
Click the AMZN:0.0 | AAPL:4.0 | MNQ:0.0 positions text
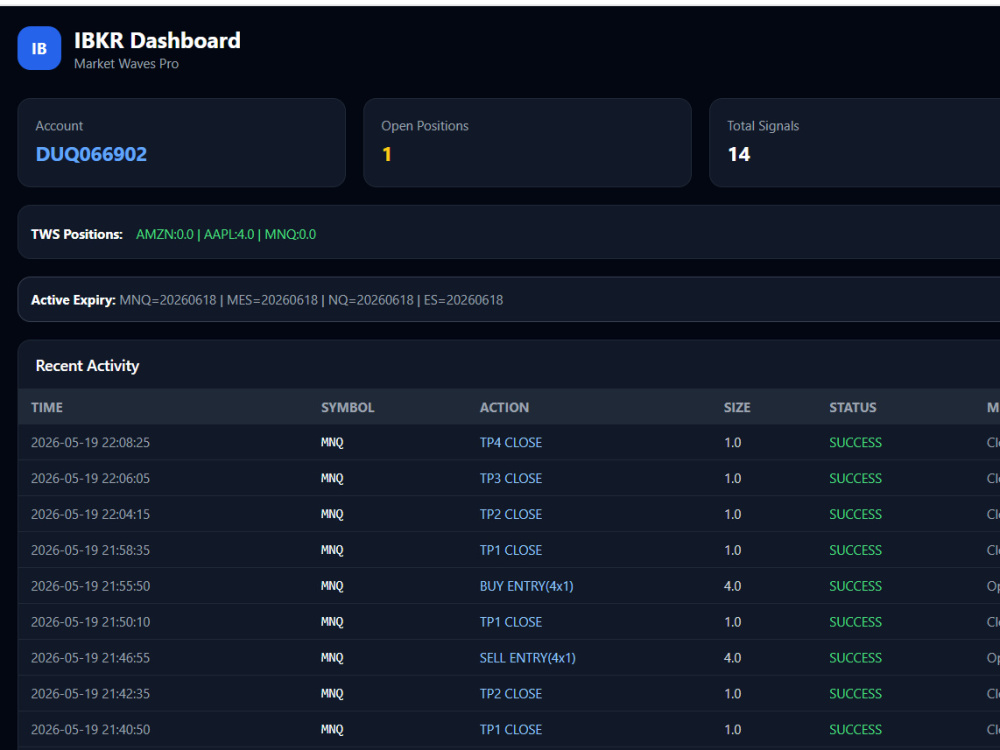coord(226,234)
